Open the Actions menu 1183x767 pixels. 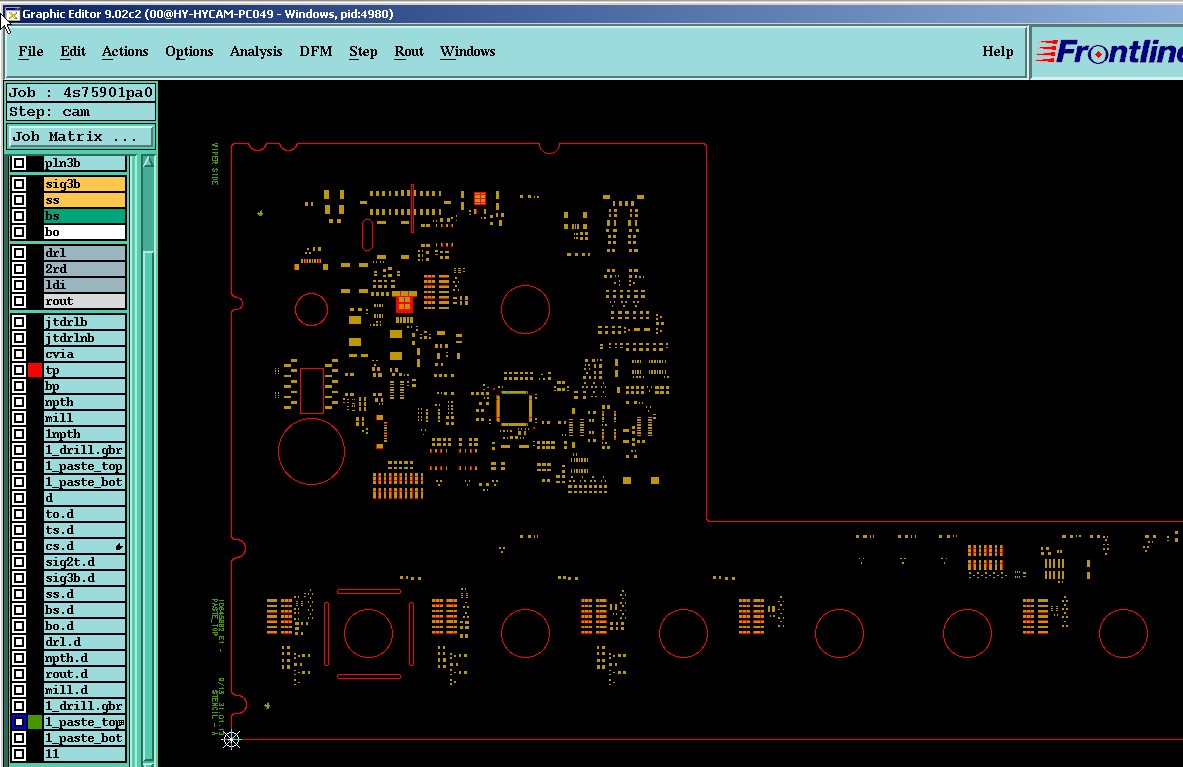[x=125, y=51]
